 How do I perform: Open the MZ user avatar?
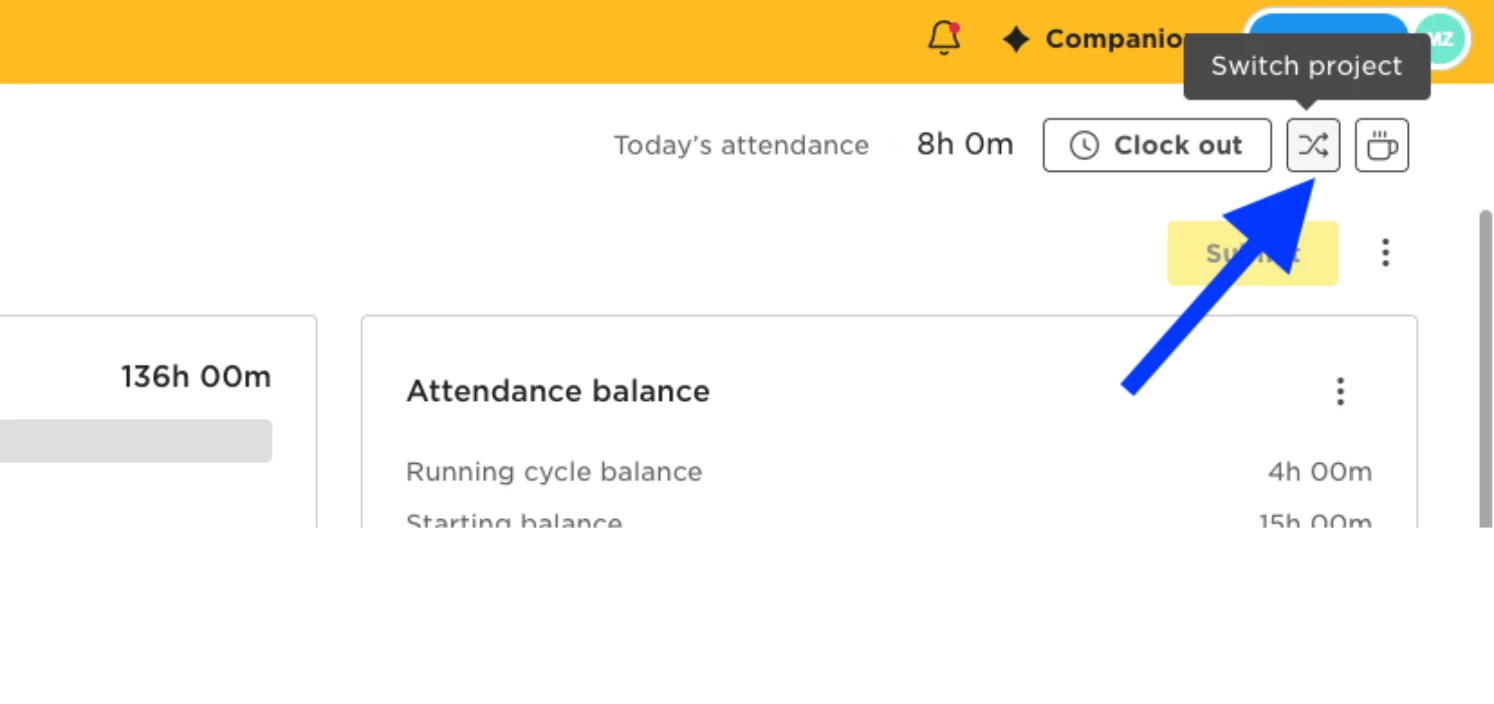1440,39
